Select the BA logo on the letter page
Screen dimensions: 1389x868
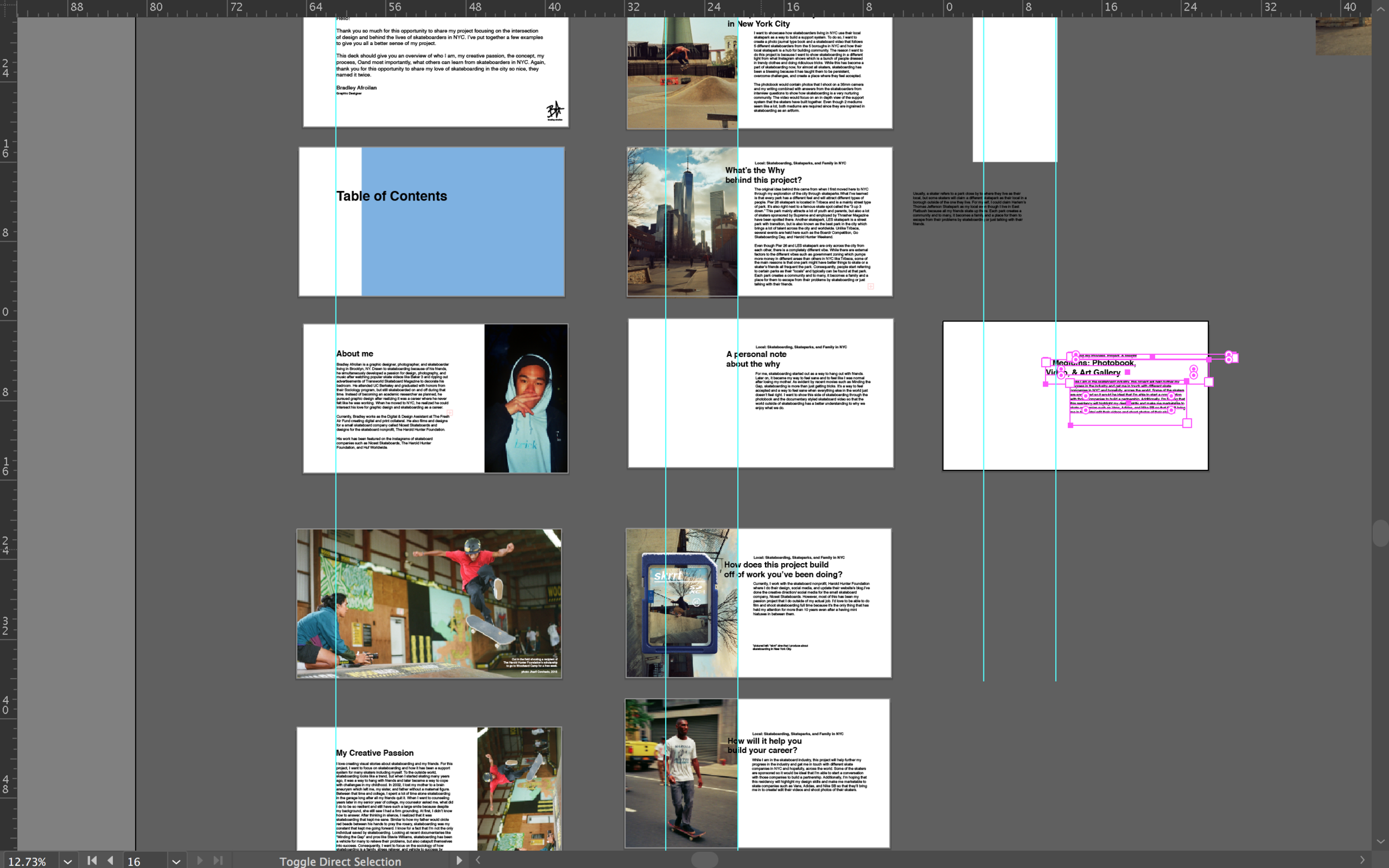554,110
